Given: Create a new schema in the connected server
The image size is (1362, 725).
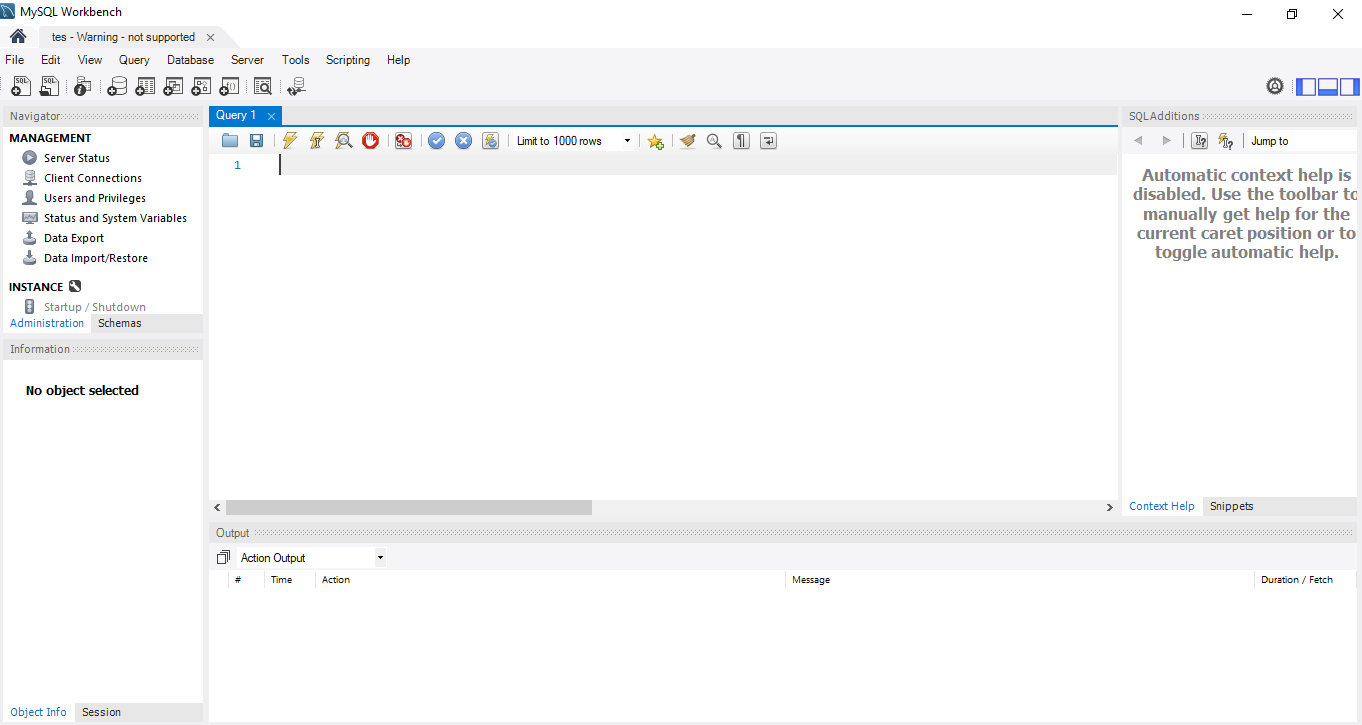Looking at the screenshot, I should [117, 87].
